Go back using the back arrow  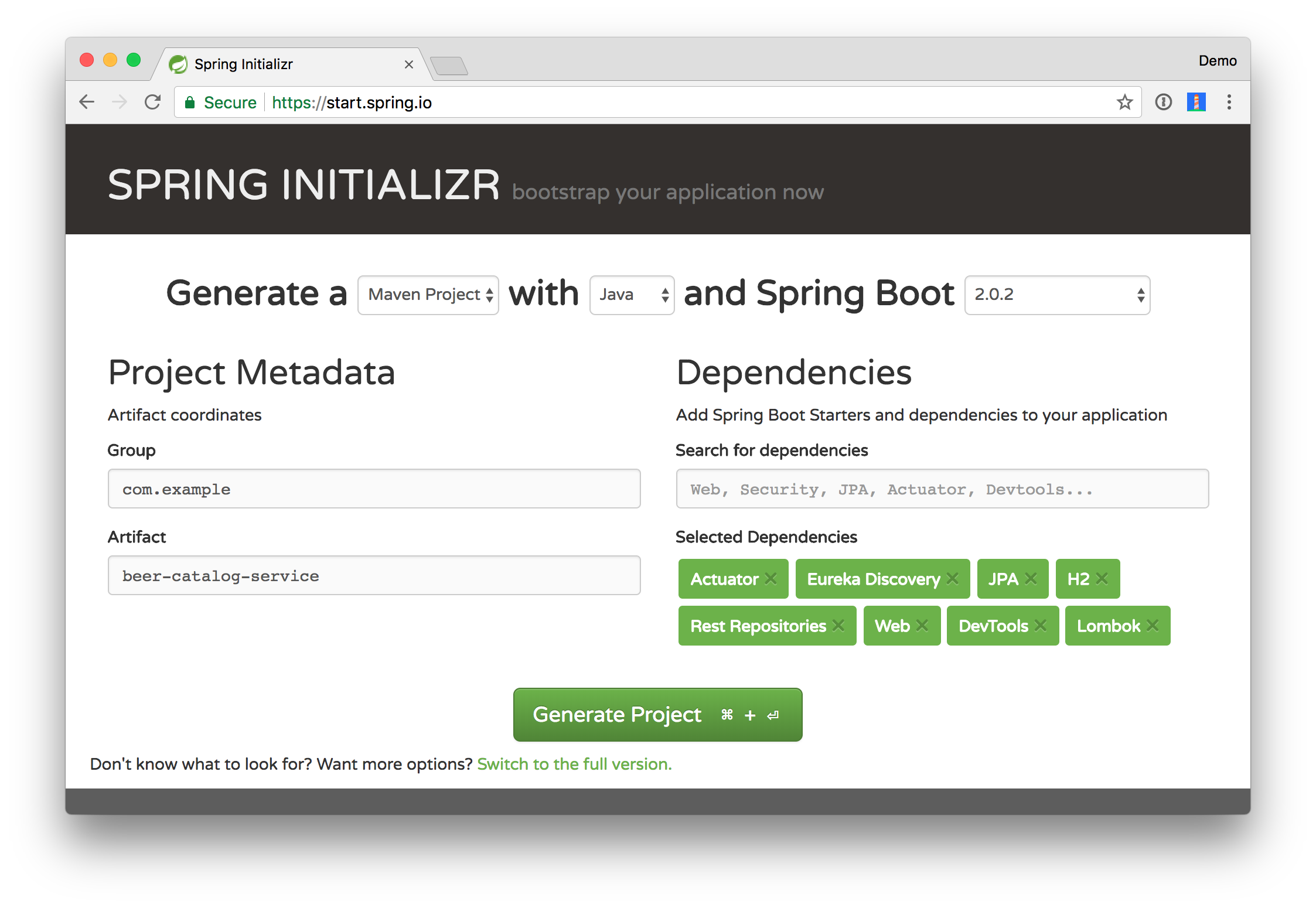pos(87,103)
